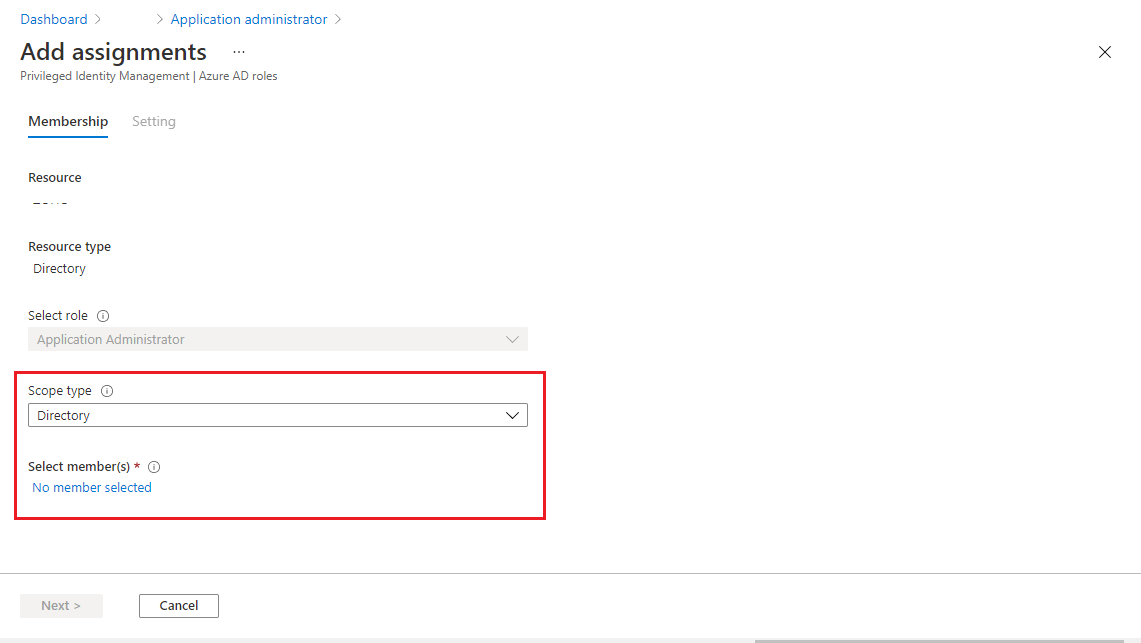Viewport: 1141px width, 643px height.
Task: Switch to the Setting tab
Action: (153, 121)
